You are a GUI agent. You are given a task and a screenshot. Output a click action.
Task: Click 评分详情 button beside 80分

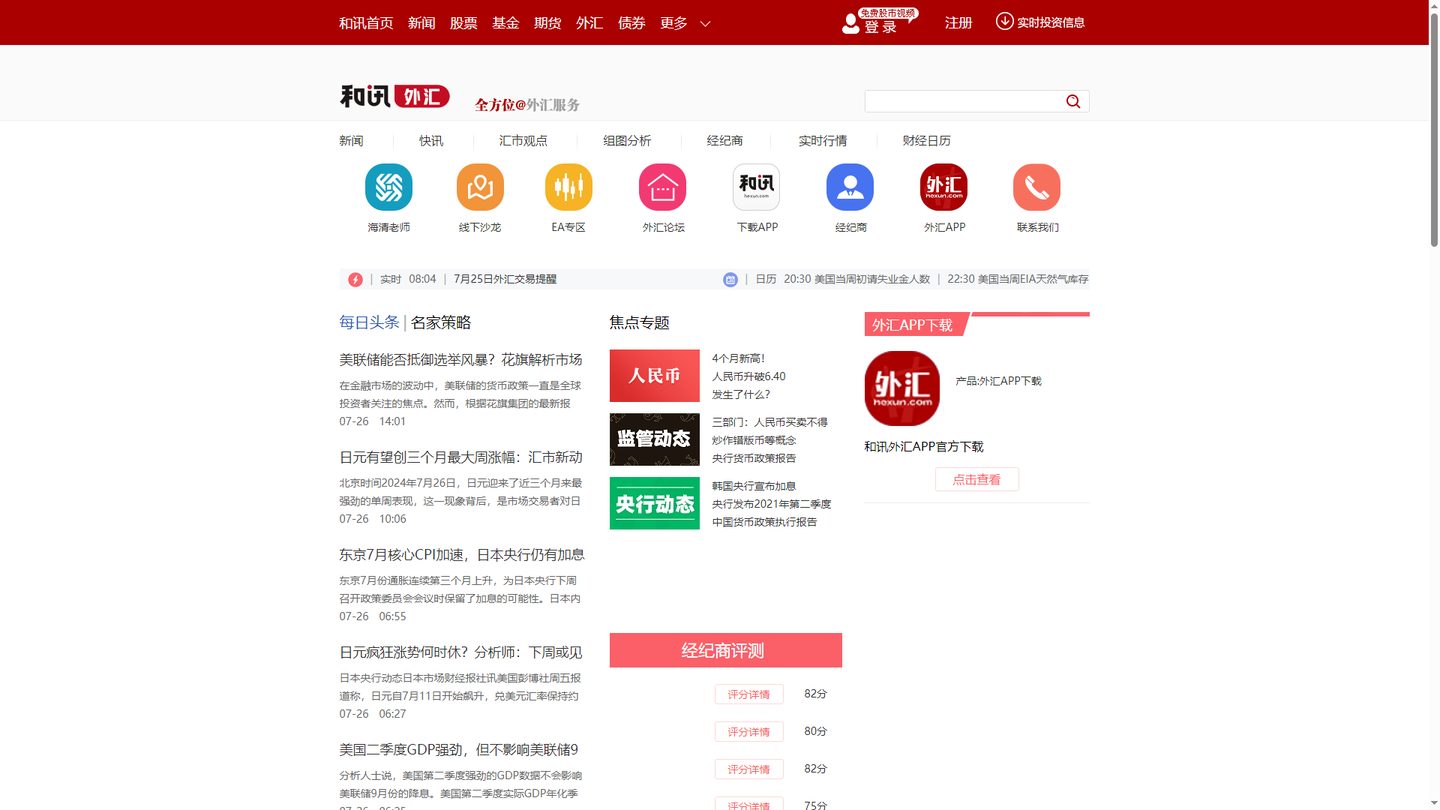(x=749, y=732)
